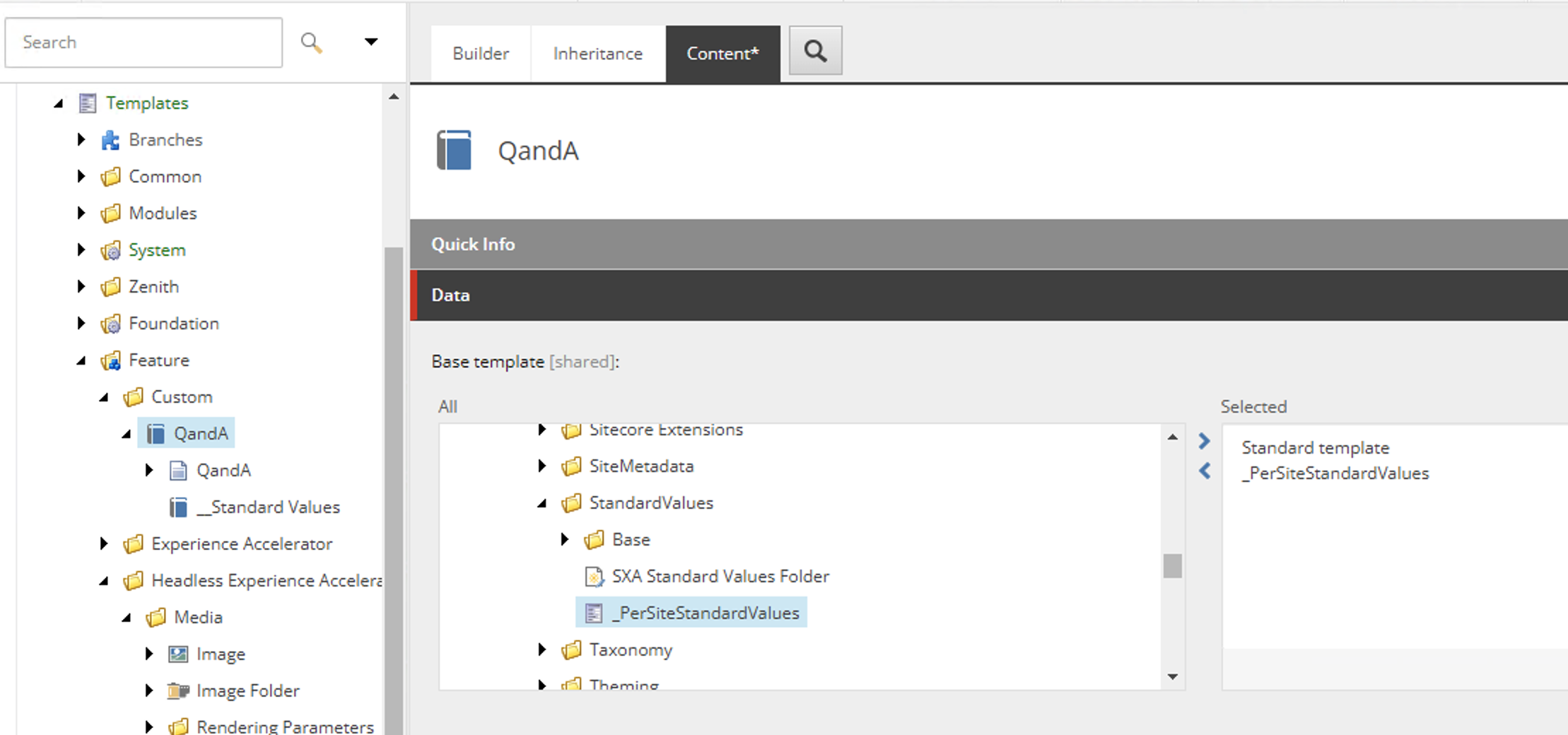Expand the Branches node
The width and height of the screenshot is (1568, 735).
81,139
